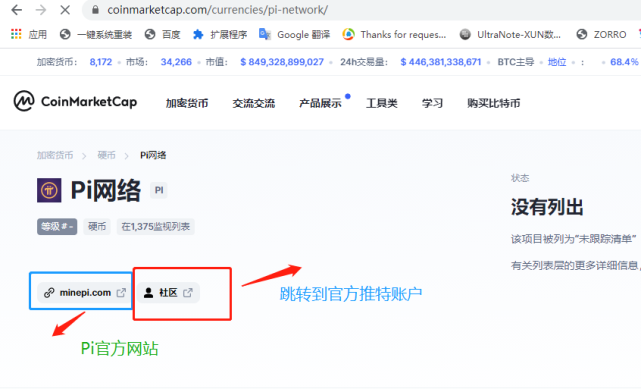Image resolution: width=641 pixels, height=389 pixels.
Task: Open the 加密货币 navigation menu
Action: (x=187, y=103)
